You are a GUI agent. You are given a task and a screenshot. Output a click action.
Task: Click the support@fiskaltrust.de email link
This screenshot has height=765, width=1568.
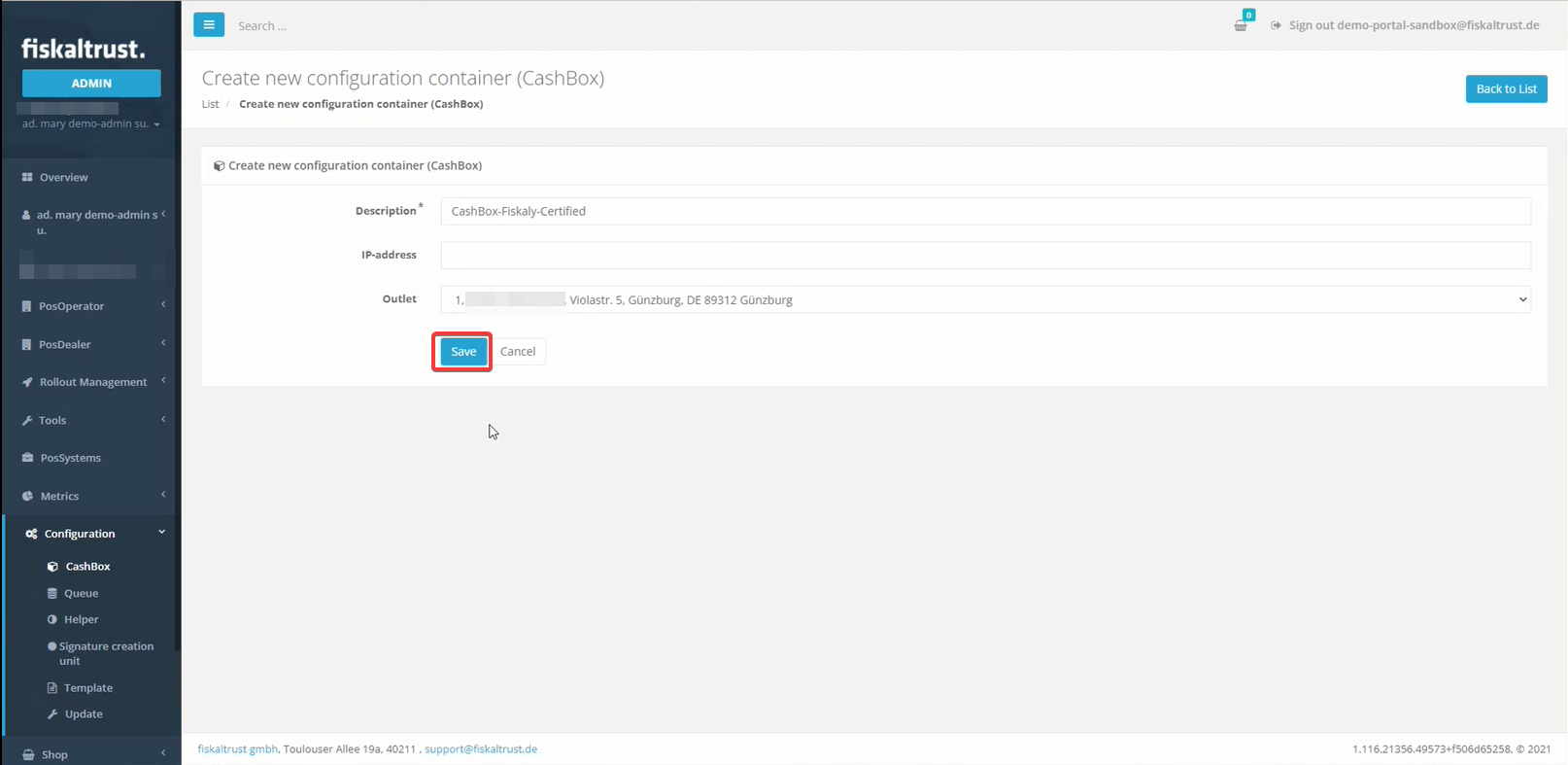(481, 749)
